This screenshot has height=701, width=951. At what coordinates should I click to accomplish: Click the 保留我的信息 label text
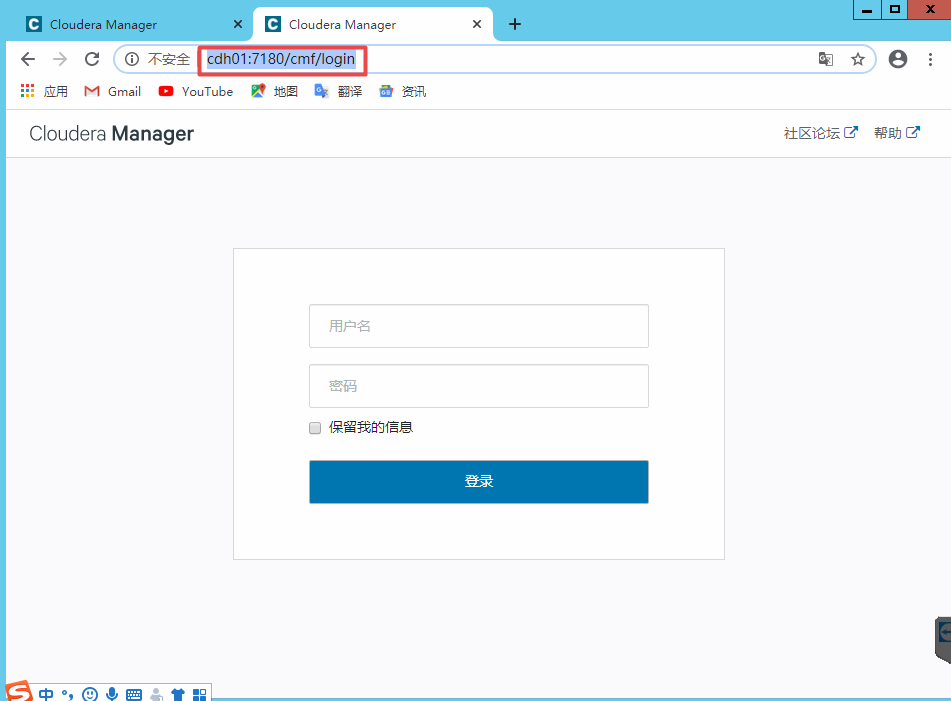(x=371, y=428)
